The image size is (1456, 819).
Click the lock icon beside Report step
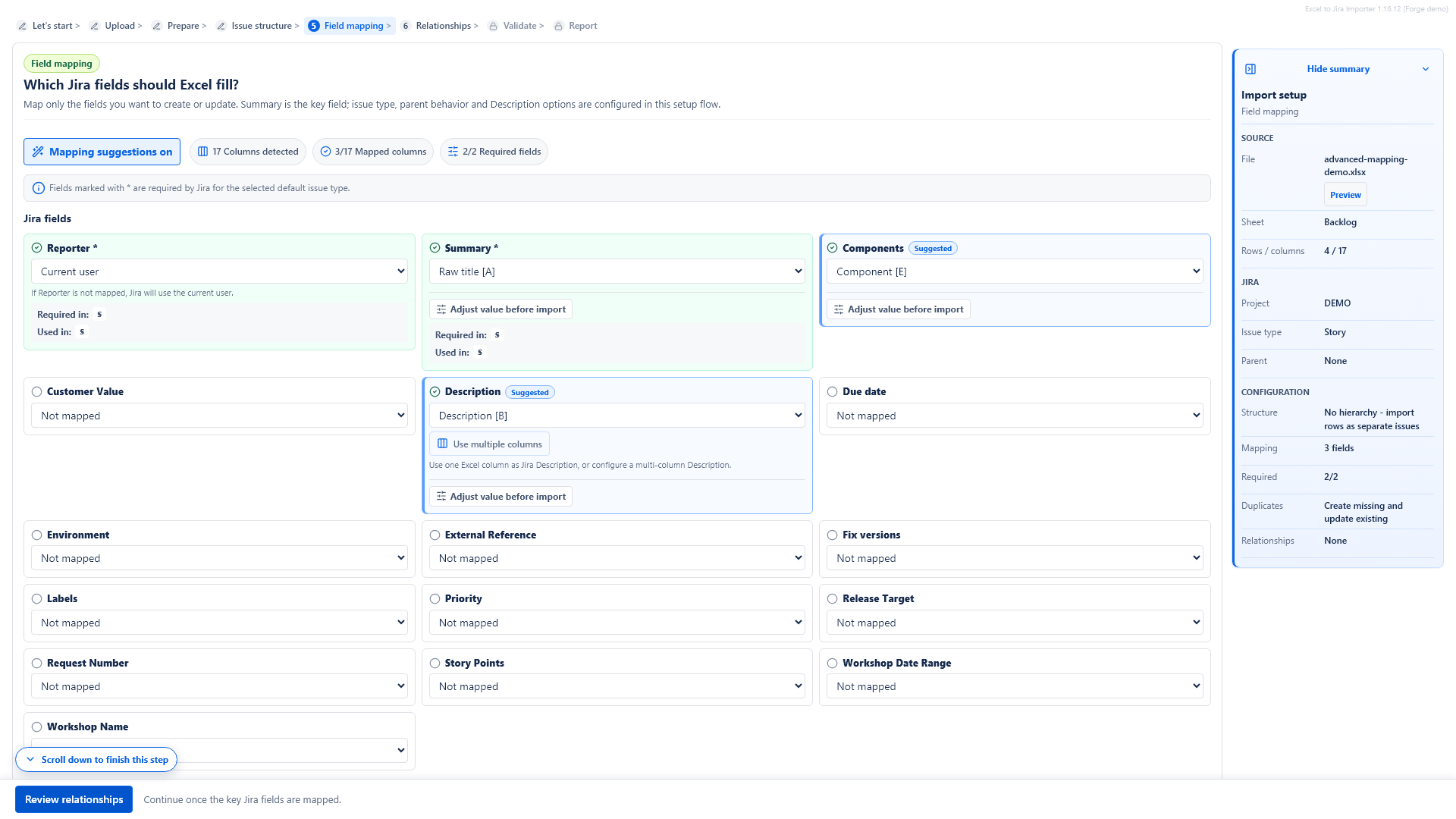tap(559, 26)
